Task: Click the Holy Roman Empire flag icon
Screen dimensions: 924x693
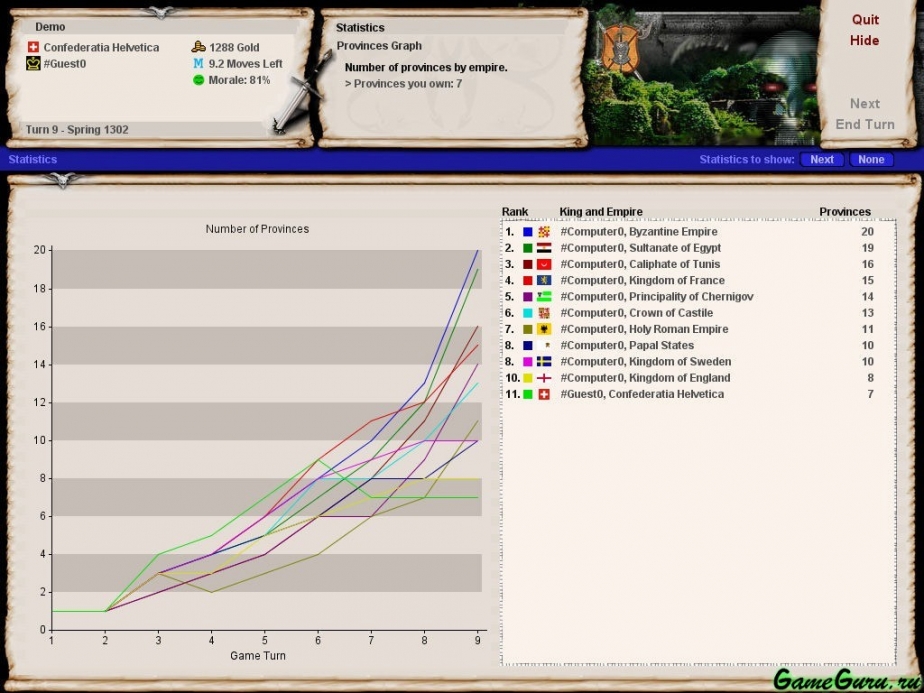Action: (x=544, y=329)
